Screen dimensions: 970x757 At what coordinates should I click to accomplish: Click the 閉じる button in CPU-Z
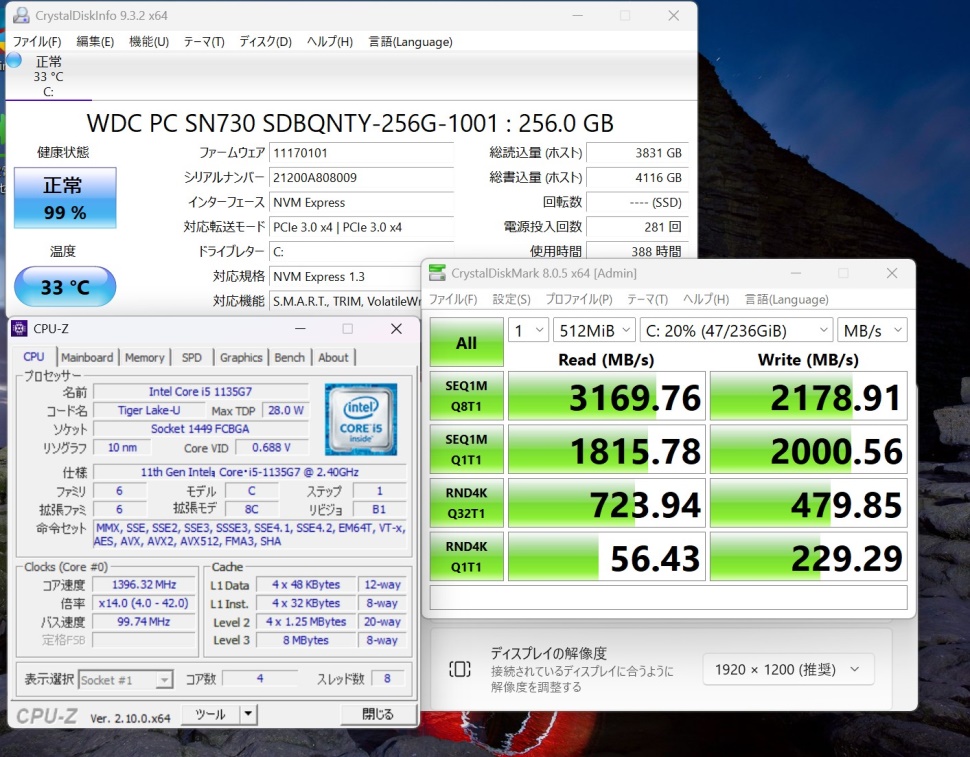(377, 714)
